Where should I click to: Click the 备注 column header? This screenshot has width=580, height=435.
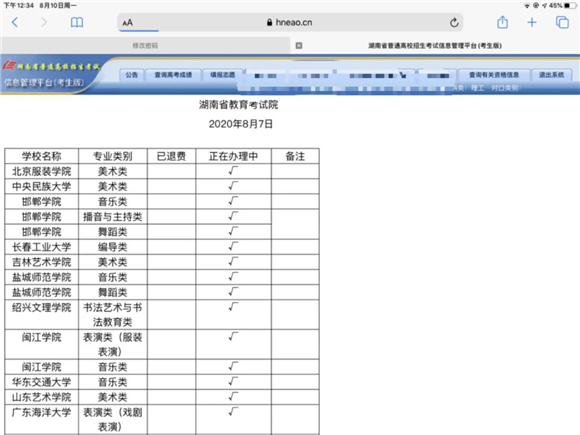point(295,156)
